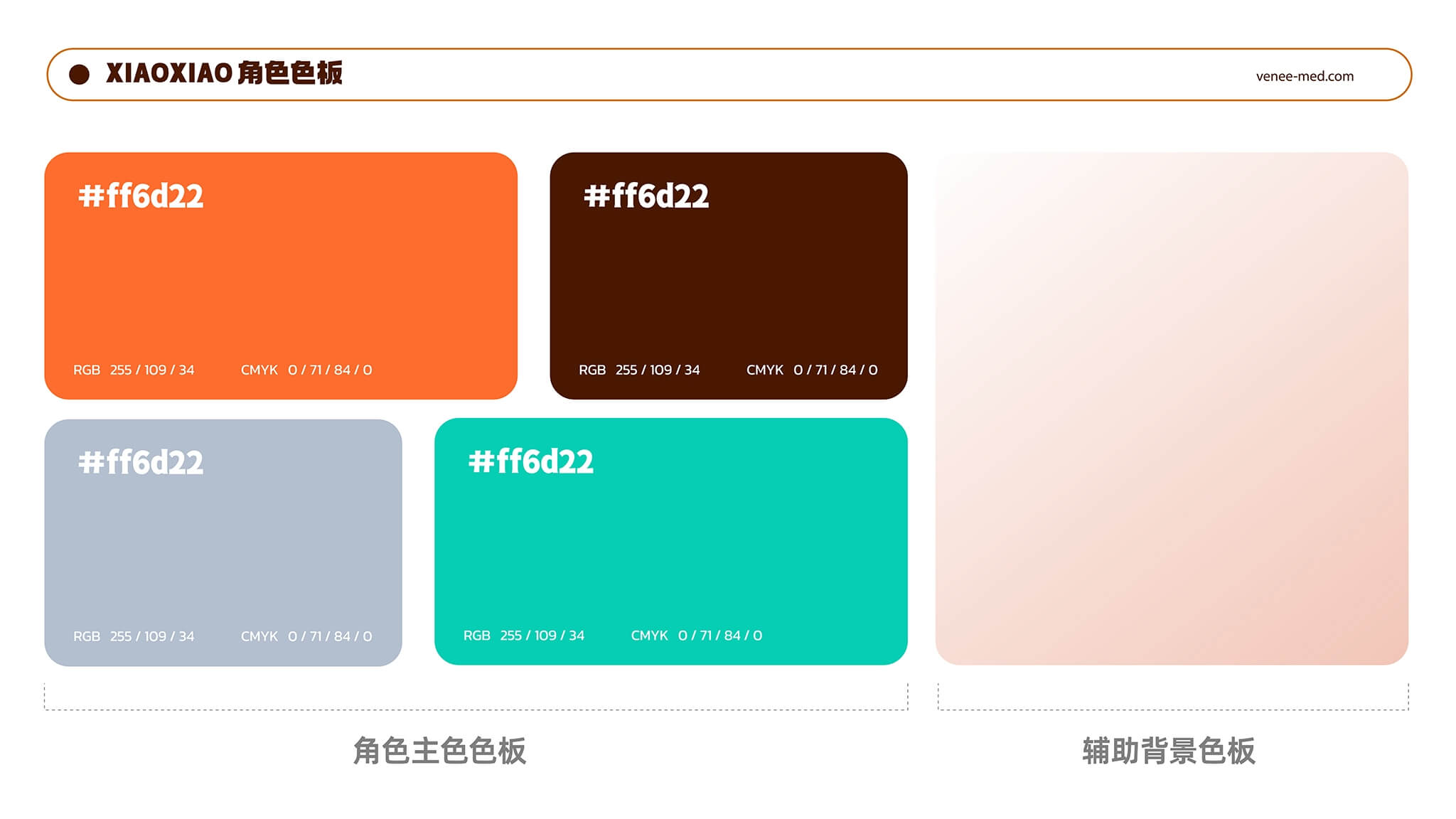Image resolution: width=1456 pixels, height=819 pixels.
Task: Select the dark brown color swatch card
Action: 729,276
